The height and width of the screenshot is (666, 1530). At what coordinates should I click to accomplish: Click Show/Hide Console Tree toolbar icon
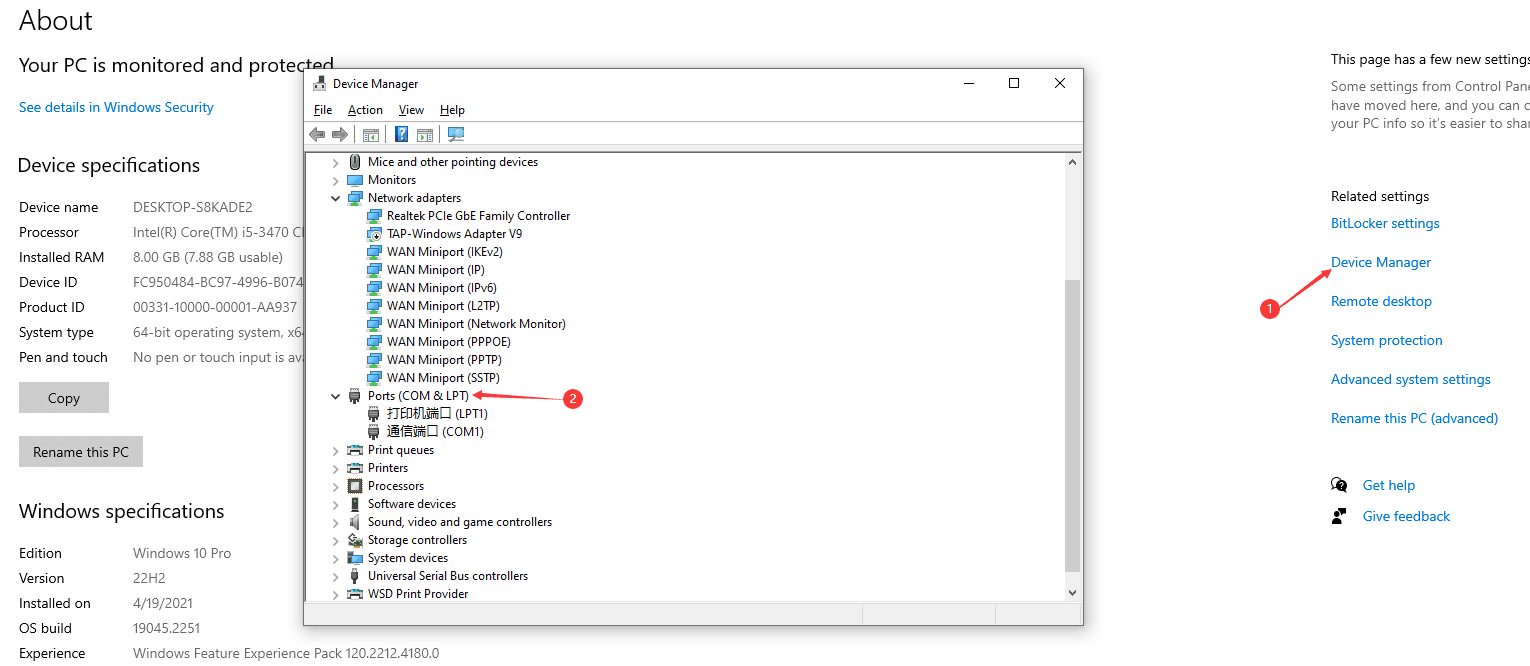371,135
